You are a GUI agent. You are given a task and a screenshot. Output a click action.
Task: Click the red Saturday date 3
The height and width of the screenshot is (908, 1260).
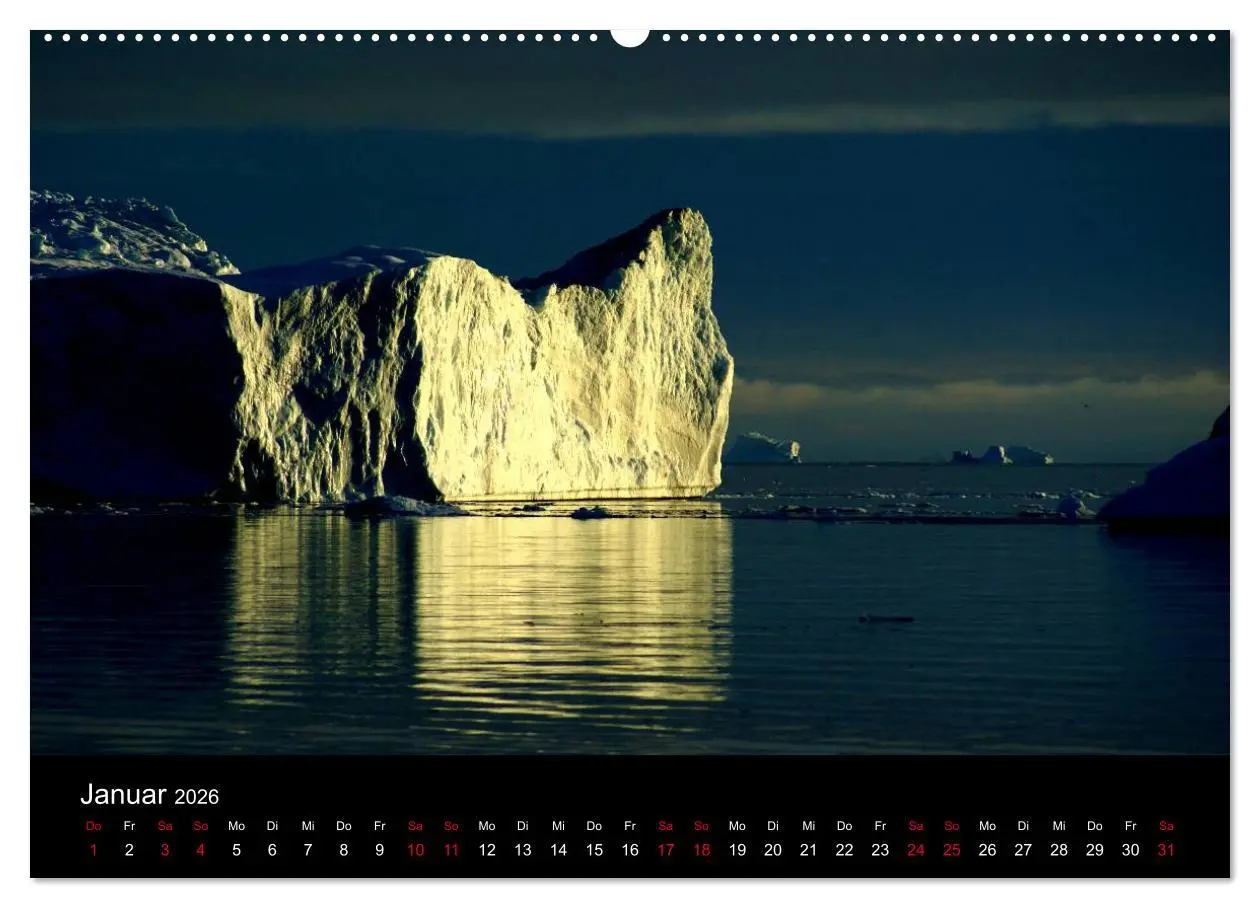point(163,850)
